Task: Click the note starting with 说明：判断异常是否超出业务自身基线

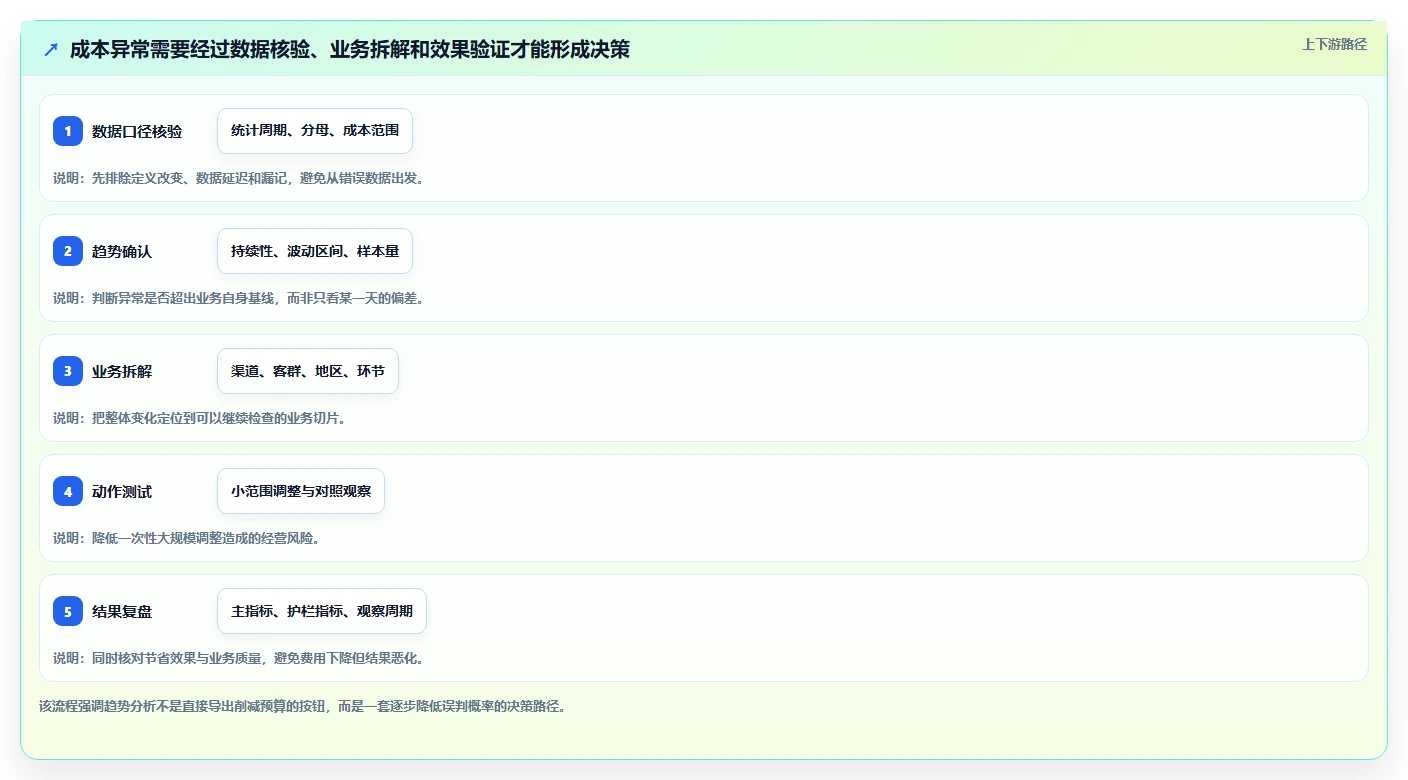Action: pos(239,298)
